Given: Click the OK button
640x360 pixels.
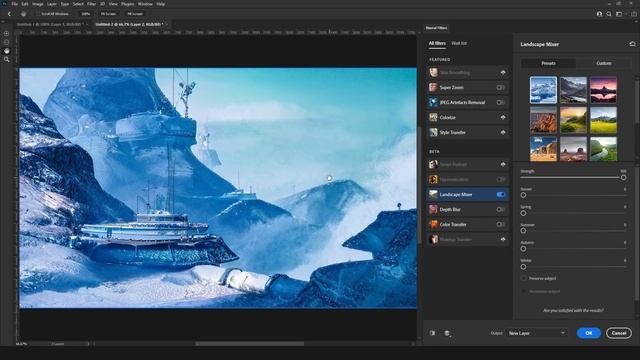Looking at the screenshot, I should [x=588, y=333].
